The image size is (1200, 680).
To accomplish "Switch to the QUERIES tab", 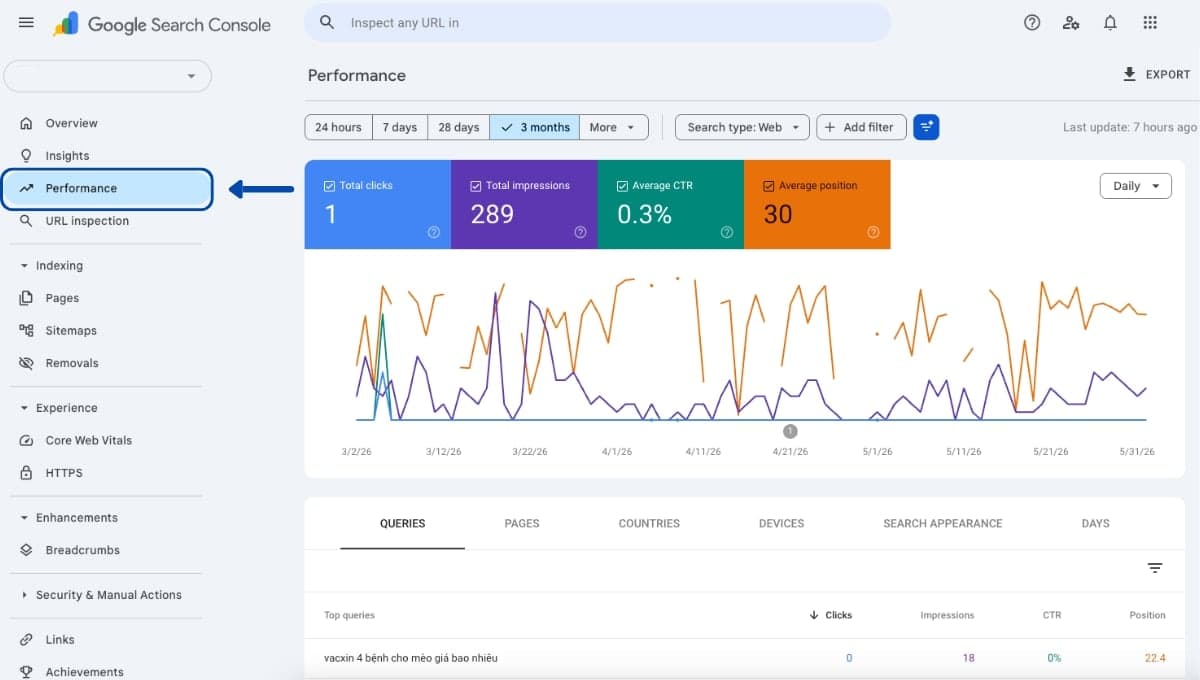I will point(402,523).
